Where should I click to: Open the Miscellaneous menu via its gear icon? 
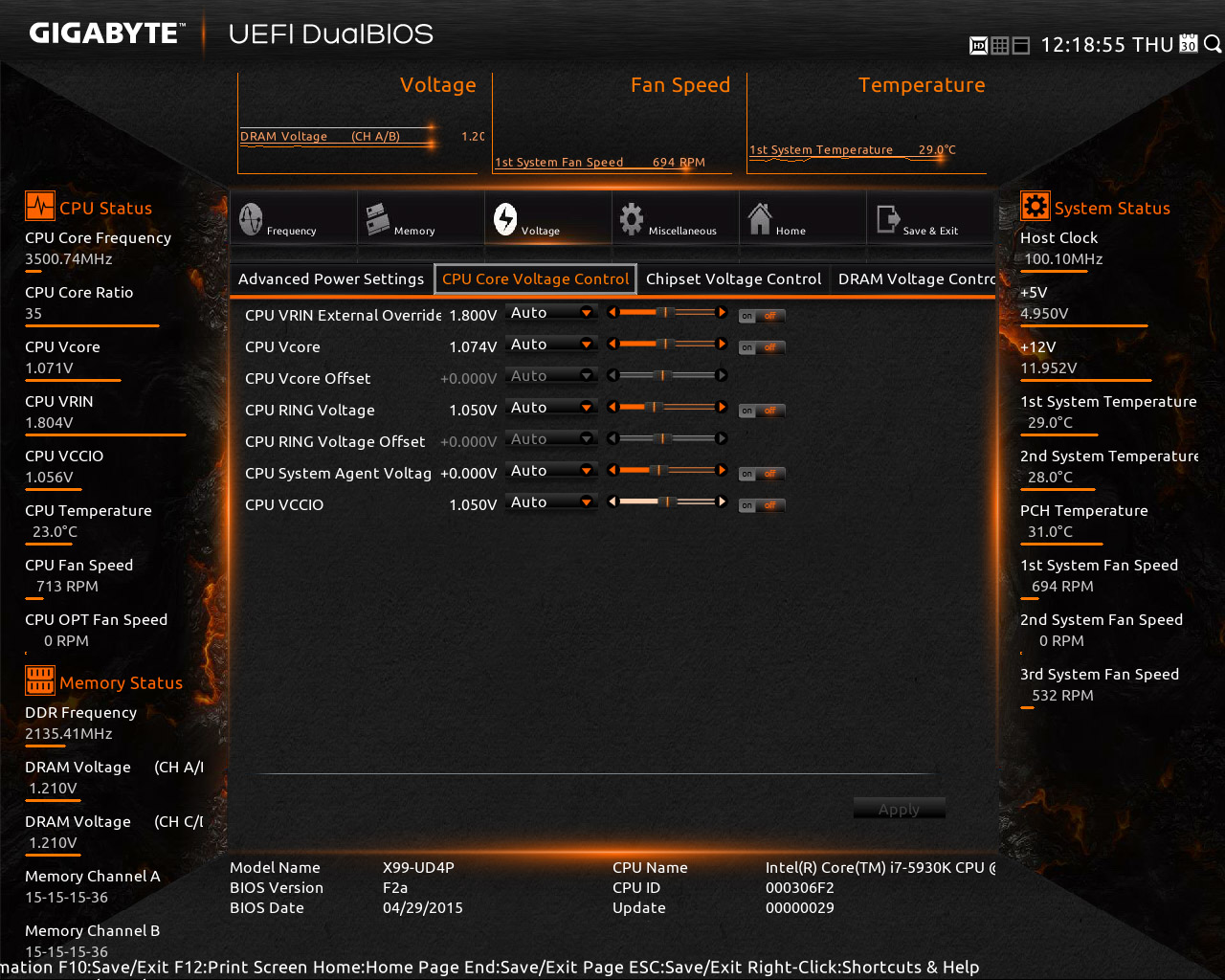[x=632, y=219]
